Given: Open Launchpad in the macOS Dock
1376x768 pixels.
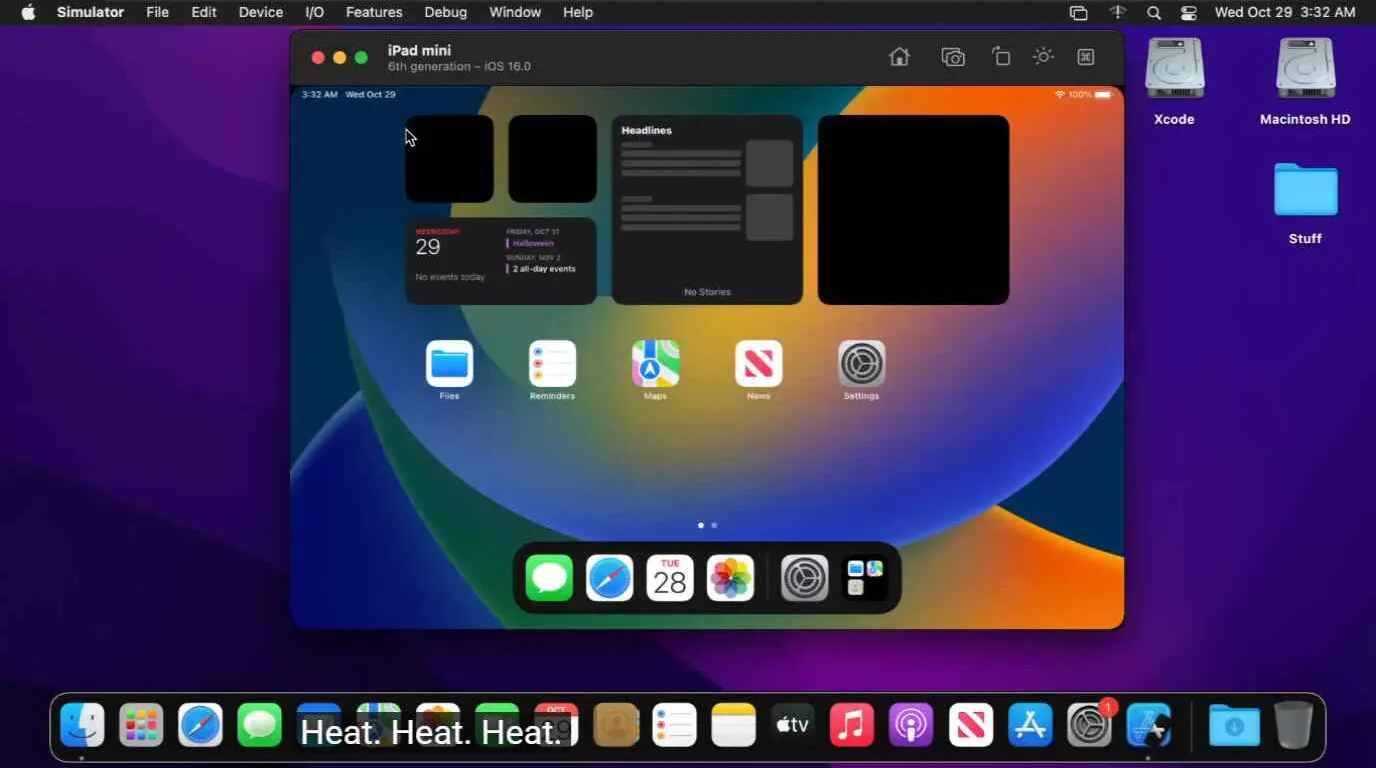Looking at the screenshot, I should point(141,725).
